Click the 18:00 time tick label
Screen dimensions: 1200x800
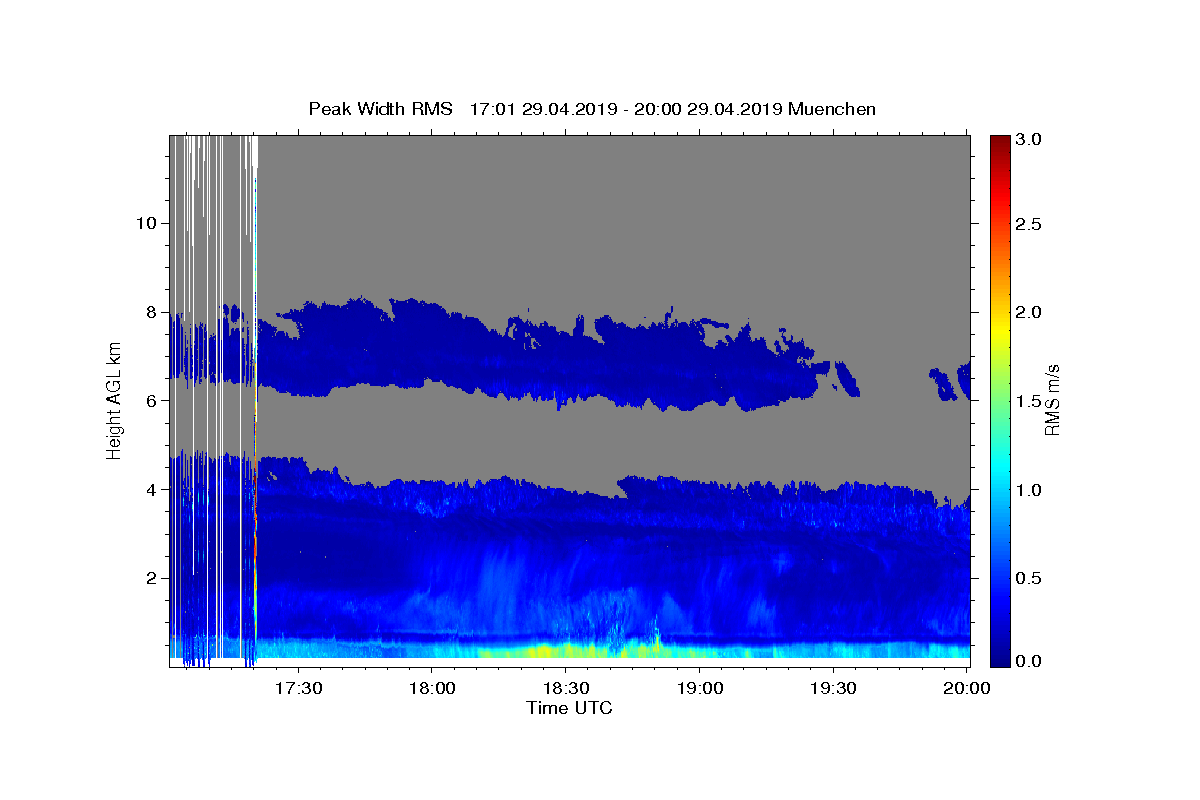tap(432, 689)
